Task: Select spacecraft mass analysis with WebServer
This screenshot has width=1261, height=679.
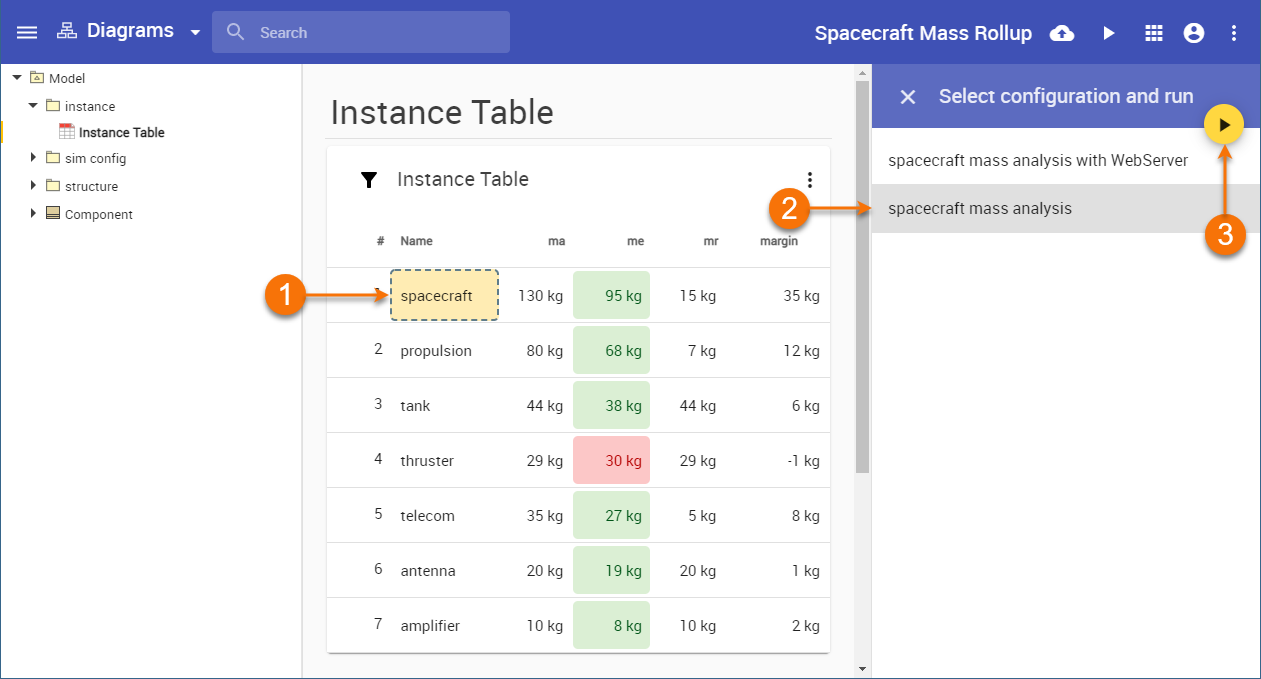Action: coord(1038,160)
